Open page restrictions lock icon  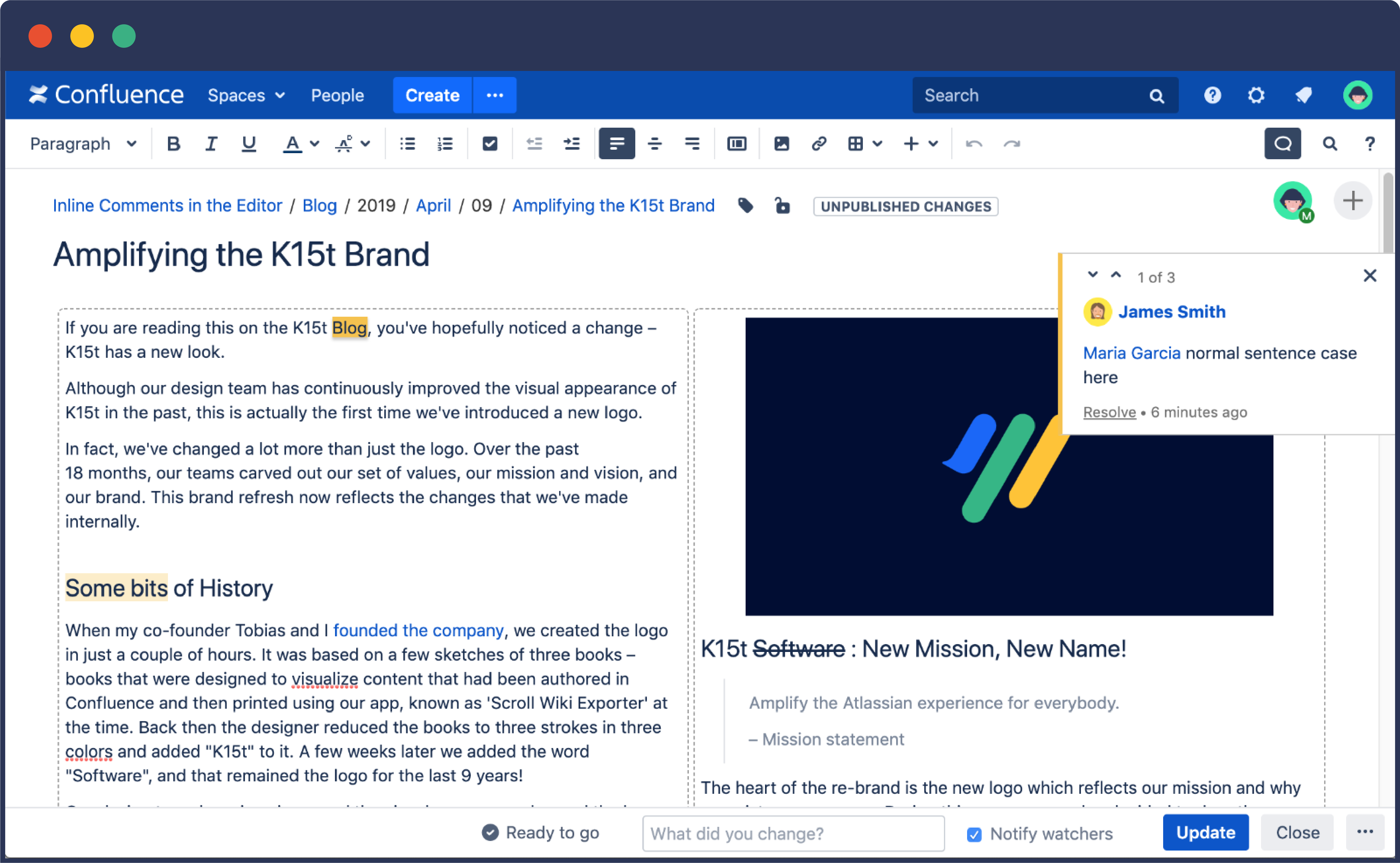point(782,206)
